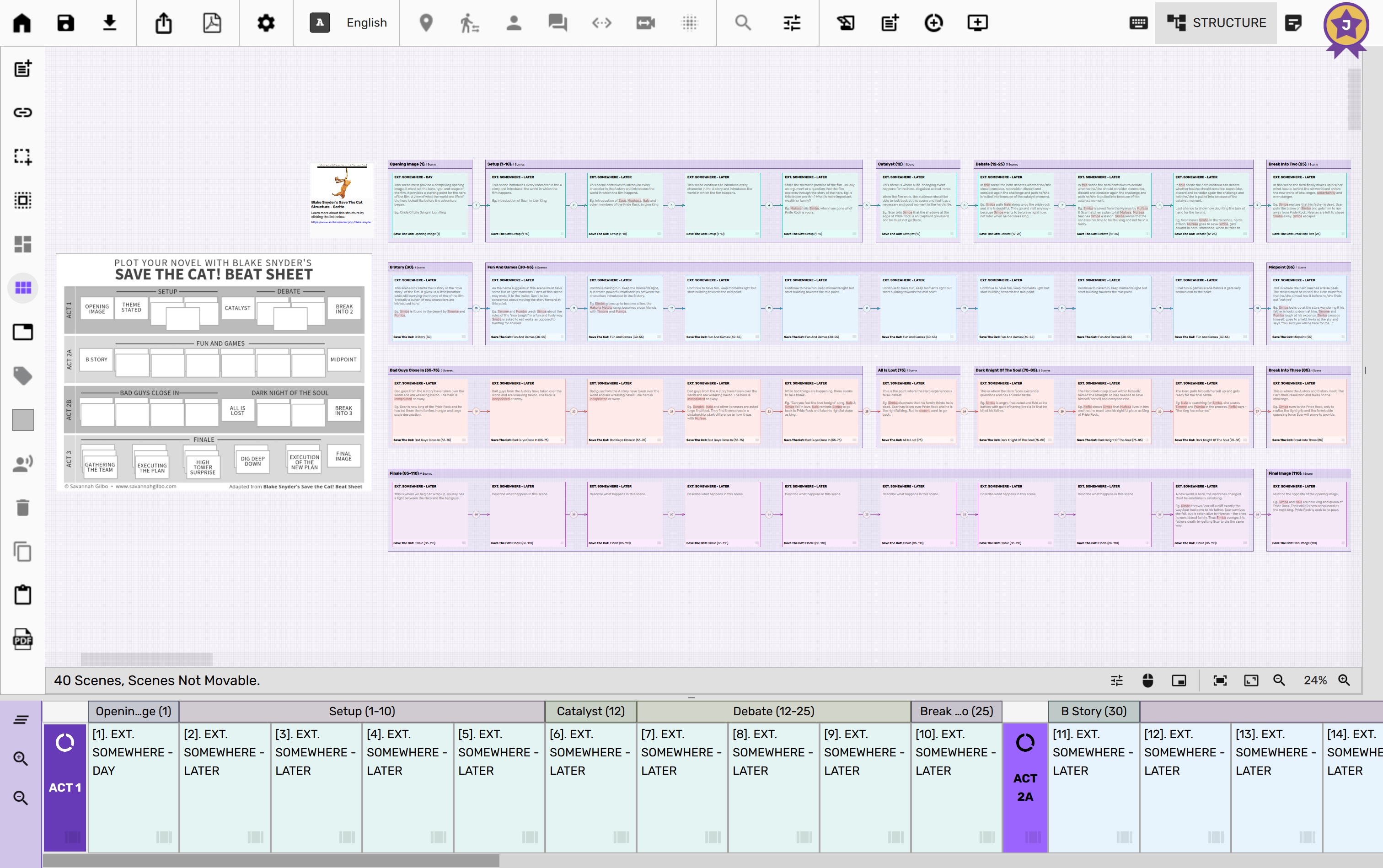Click the search magnifier icon
Viewport: 1383px width, 868px height.
tap(743, 23)
